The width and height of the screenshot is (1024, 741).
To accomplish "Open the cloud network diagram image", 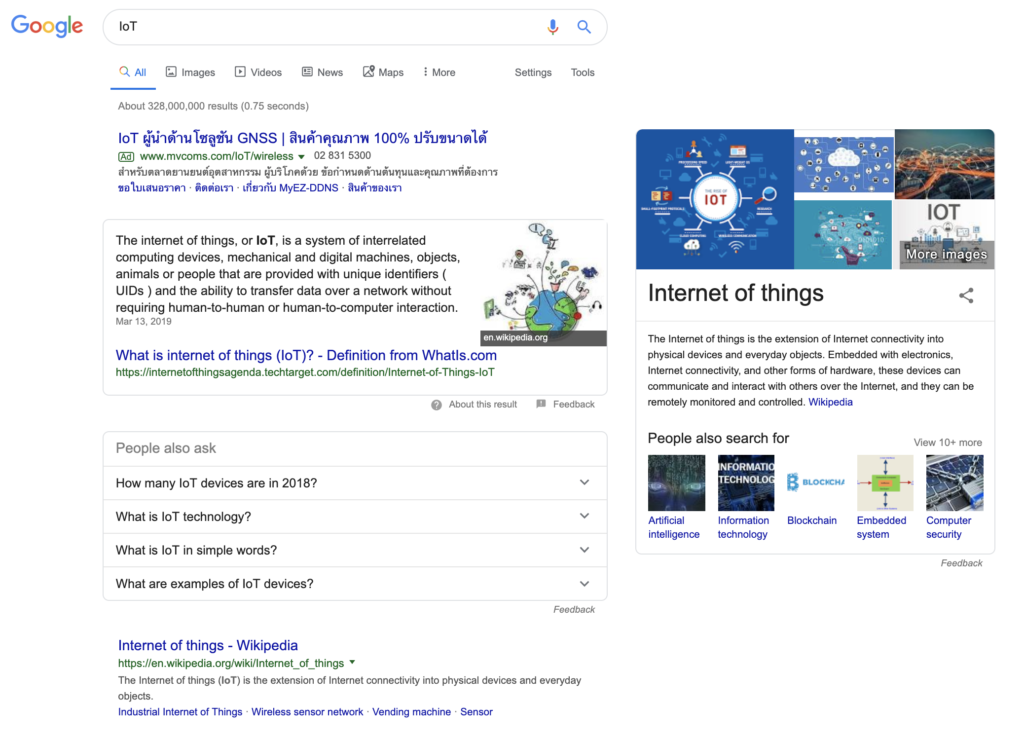I will tap(844, 164).
